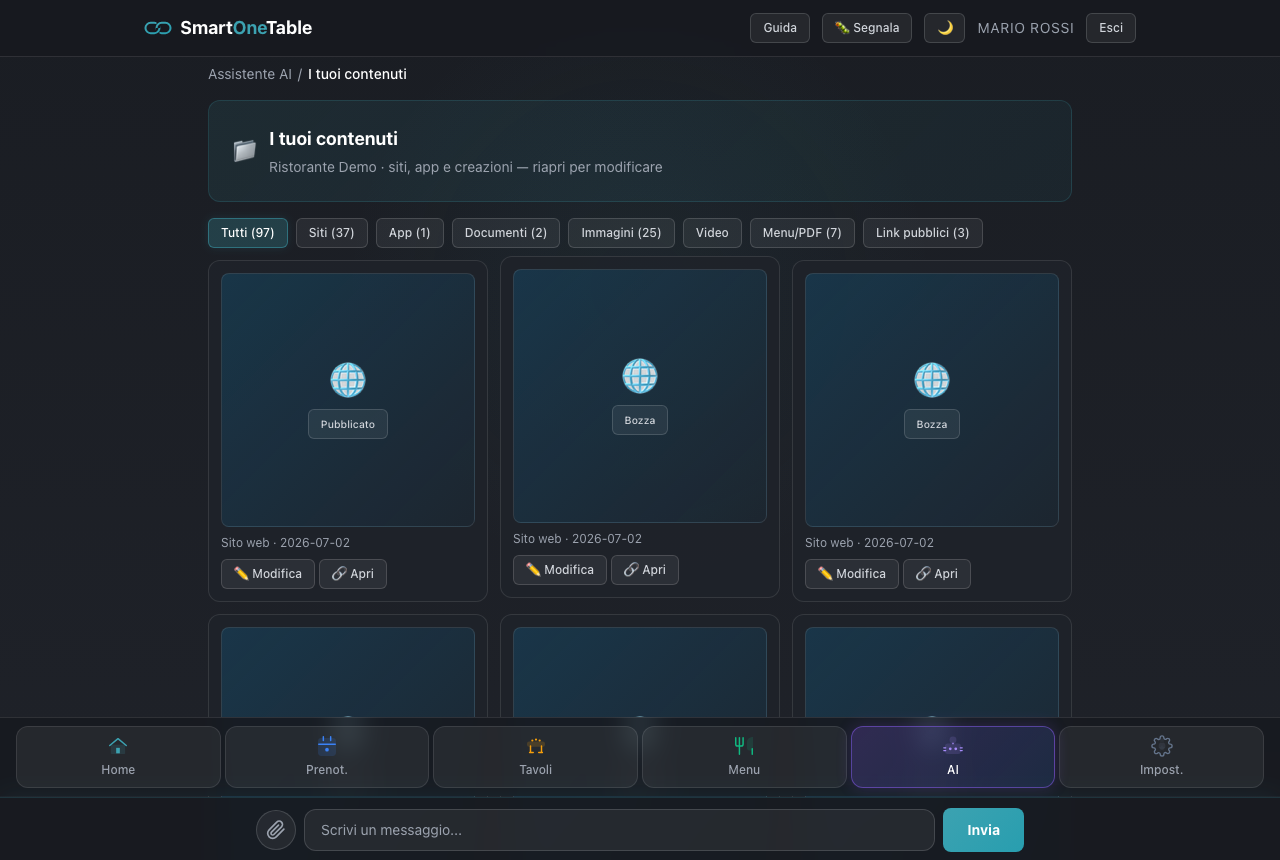The width and height of the screenshot is (1280, 860).
Task: Click the MARIO ROSSI user name
Action: pos(1026,28)
